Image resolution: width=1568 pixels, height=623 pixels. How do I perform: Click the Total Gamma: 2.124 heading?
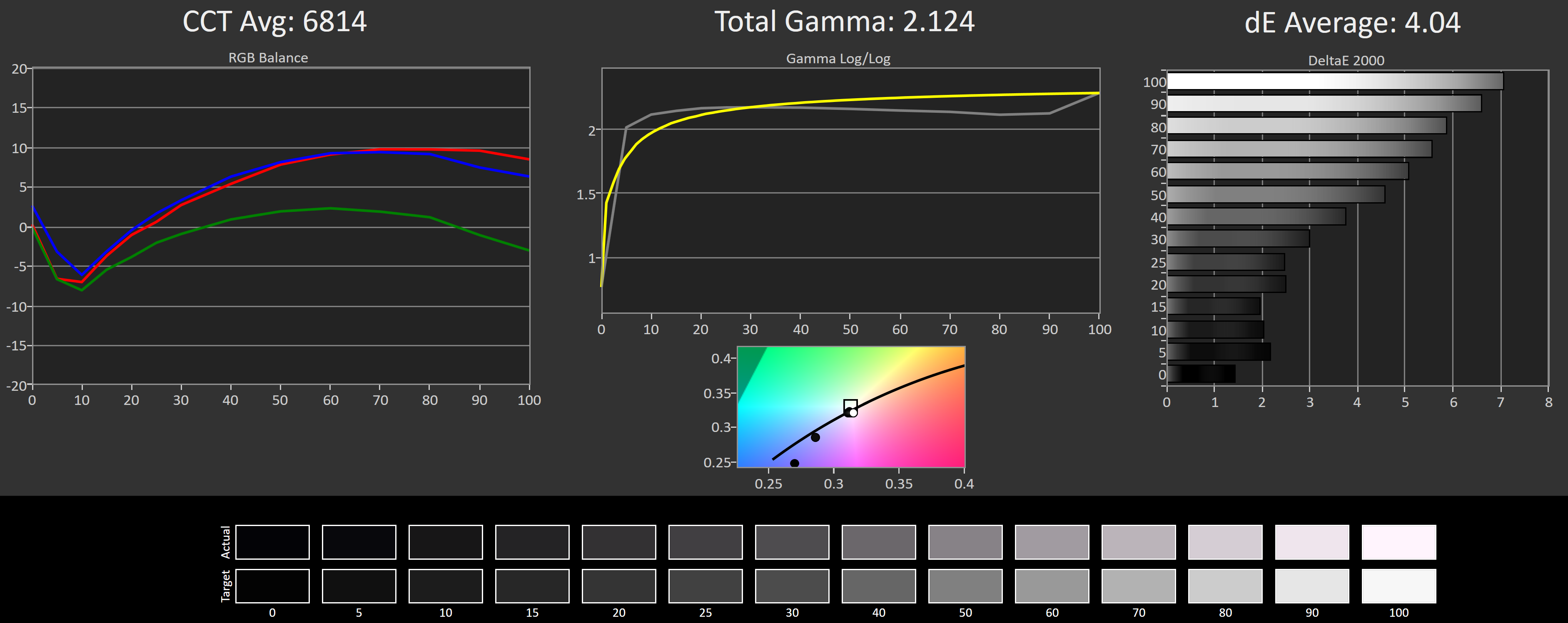tap(844, 22)
